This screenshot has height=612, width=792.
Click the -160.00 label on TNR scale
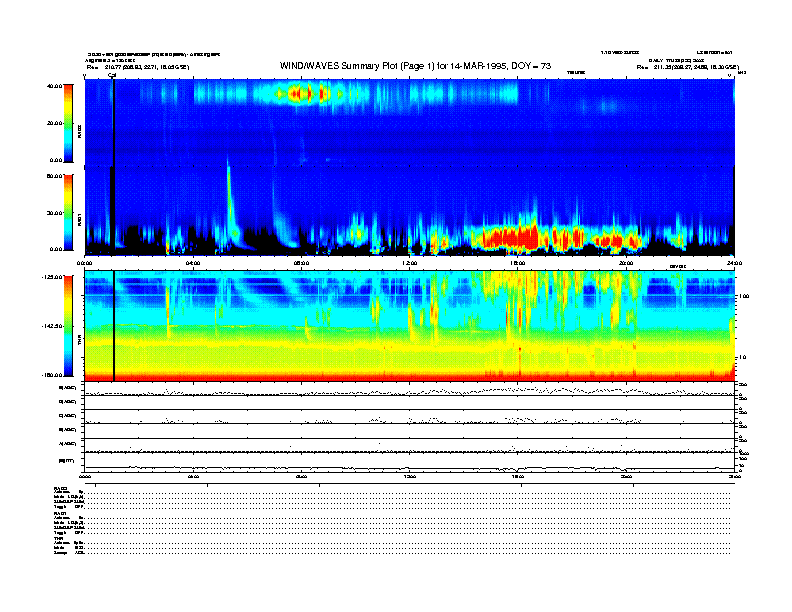pos(52,375)
